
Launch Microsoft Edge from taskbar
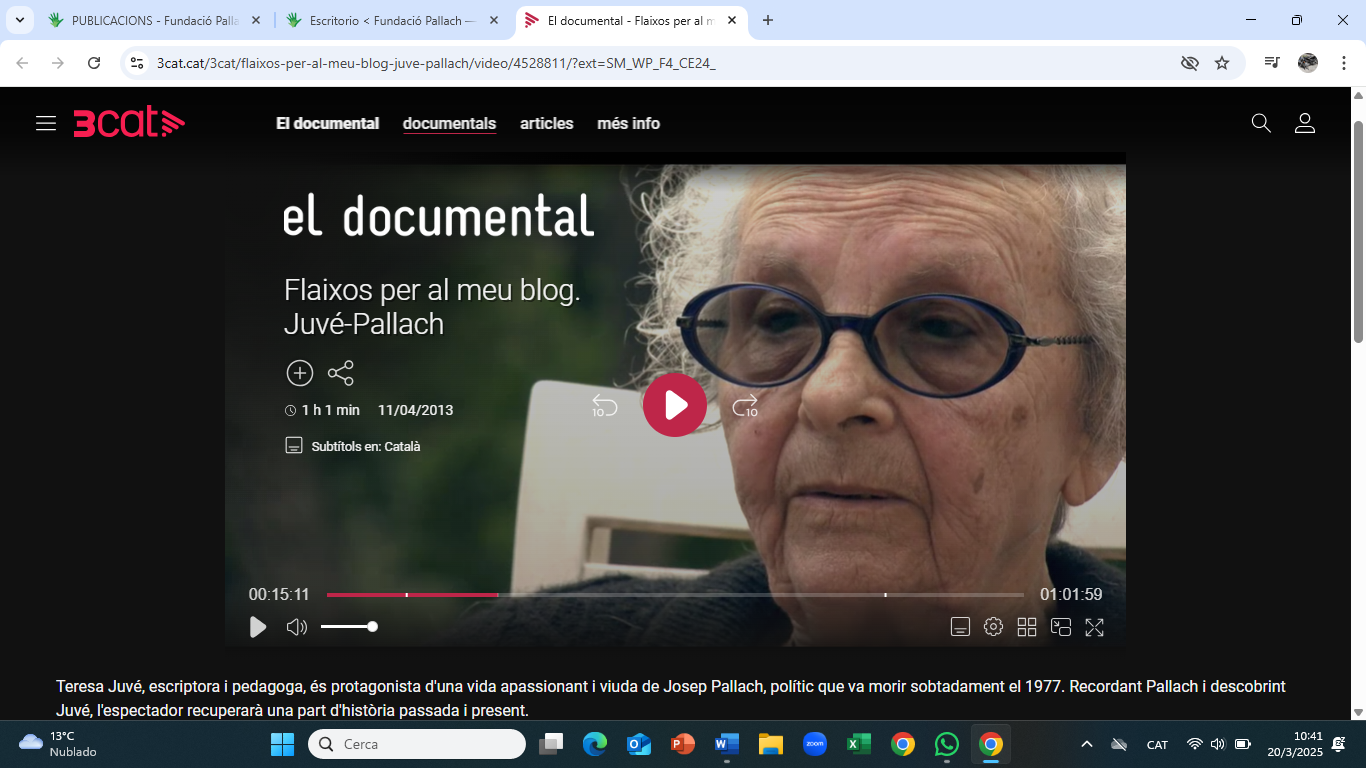point(595,744)
